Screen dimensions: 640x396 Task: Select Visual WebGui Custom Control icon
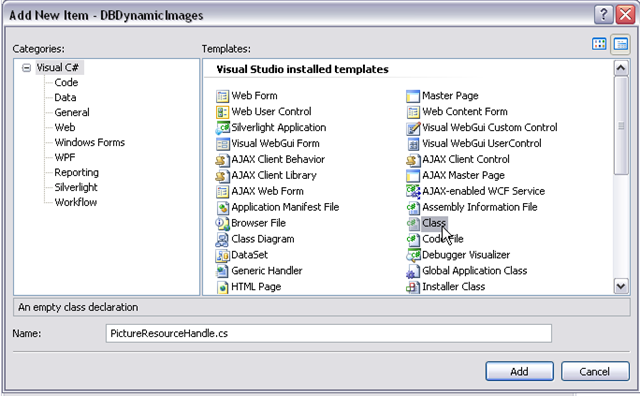click(413, 128)
